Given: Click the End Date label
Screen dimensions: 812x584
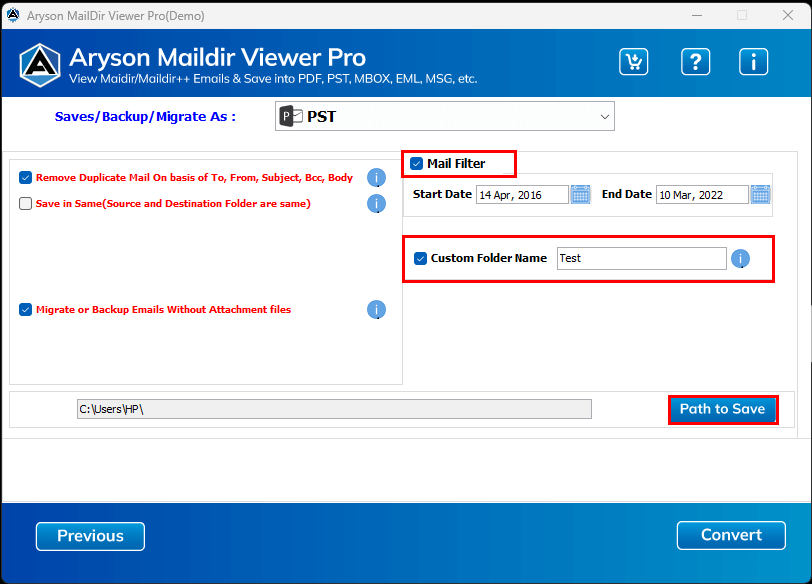Looking at the screenshot, I should [x=627, y=194].
